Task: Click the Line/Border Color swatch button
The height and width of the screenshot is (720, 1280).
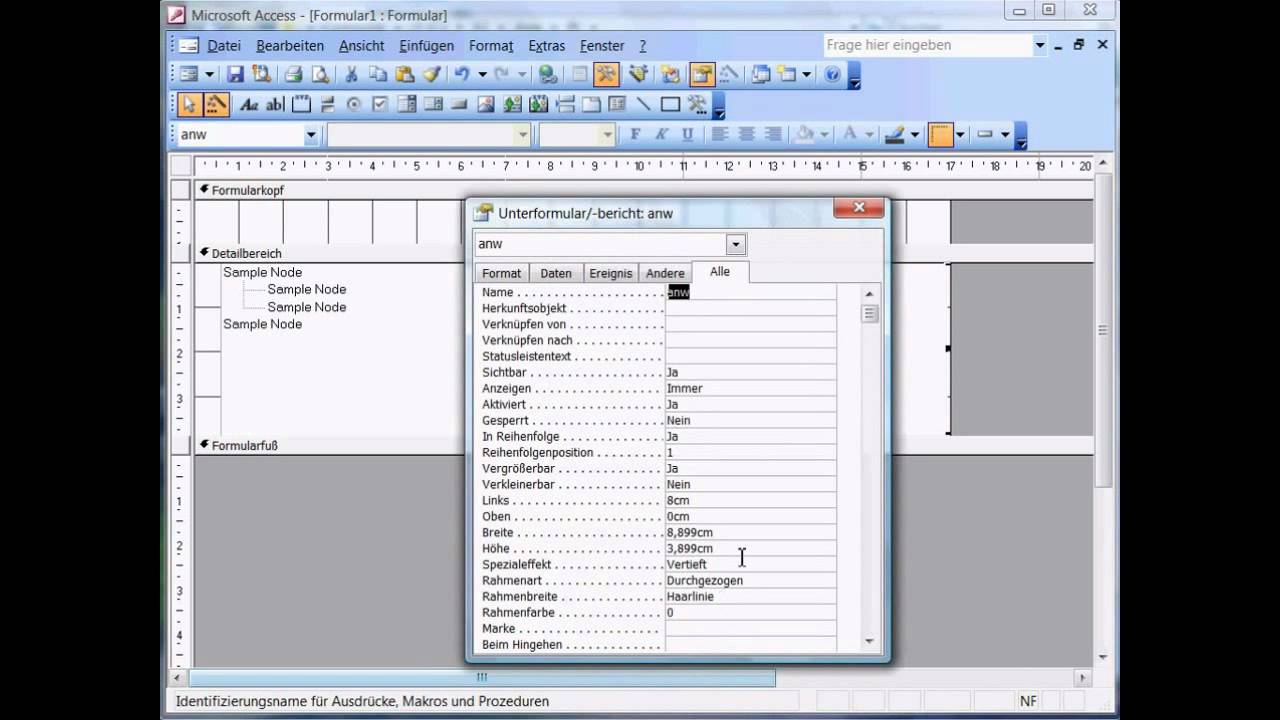Action: point(895,135)
